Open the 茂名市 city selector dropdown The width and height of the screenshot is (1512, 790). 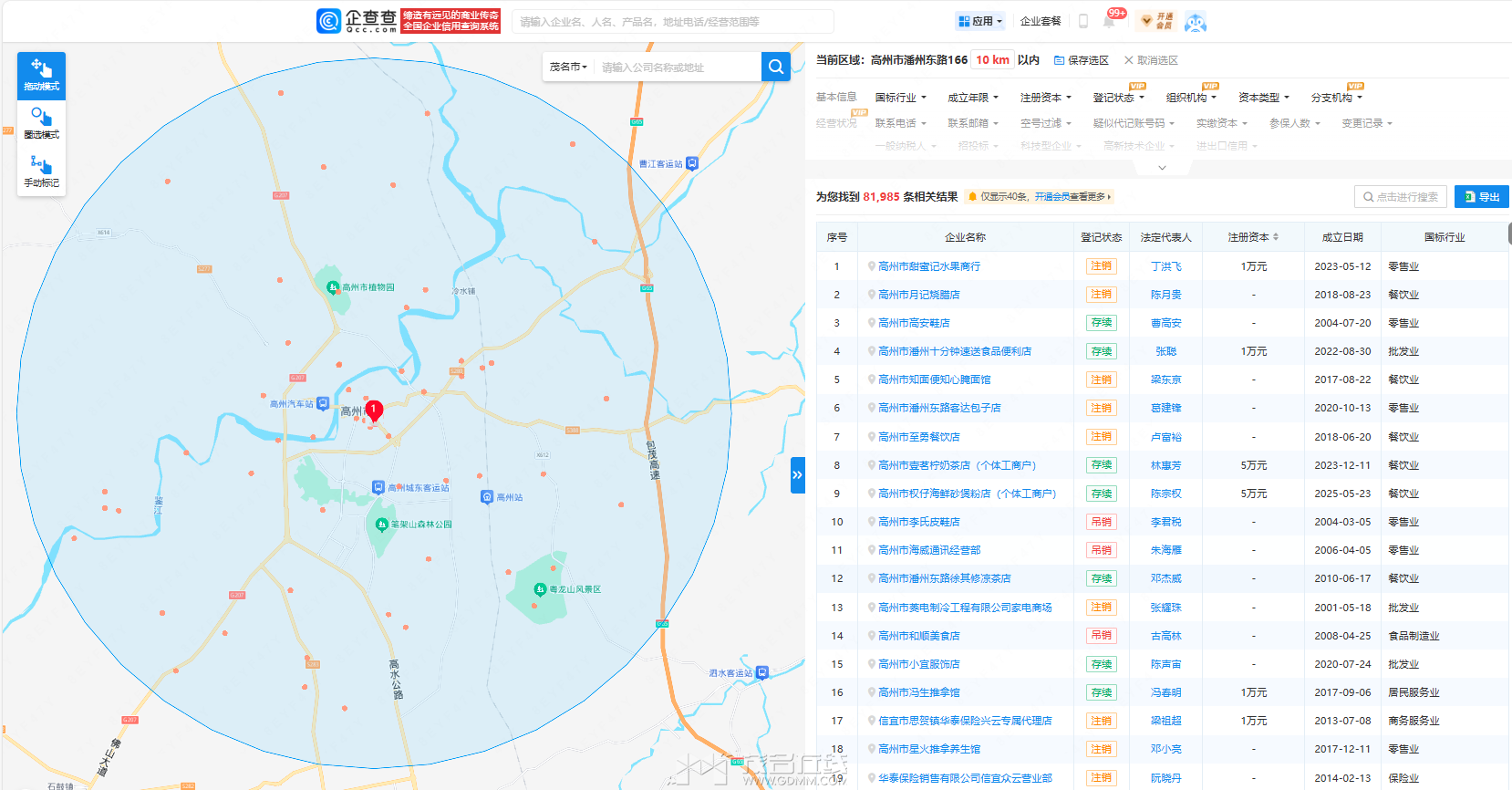(x=568, y=67)
